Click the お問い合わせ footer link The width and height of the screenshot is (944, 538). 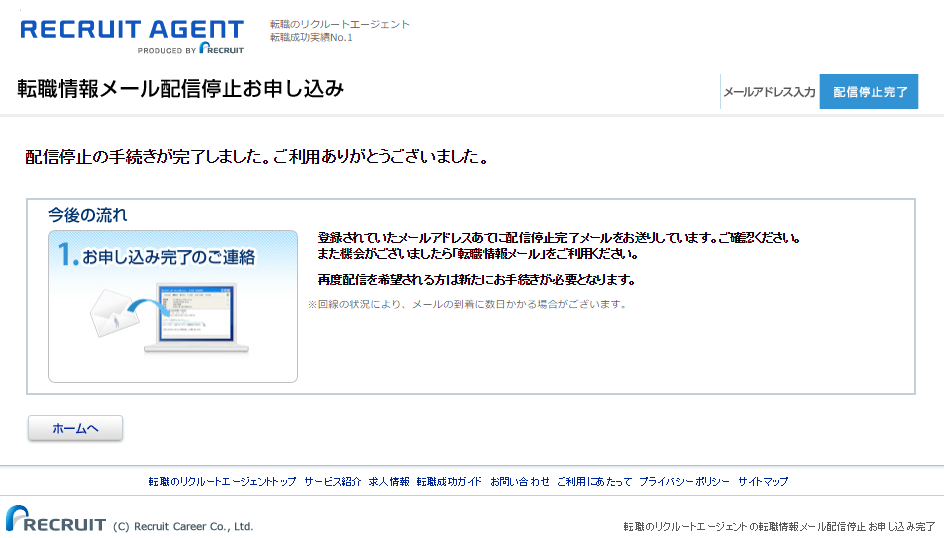(x=519, y=482)
